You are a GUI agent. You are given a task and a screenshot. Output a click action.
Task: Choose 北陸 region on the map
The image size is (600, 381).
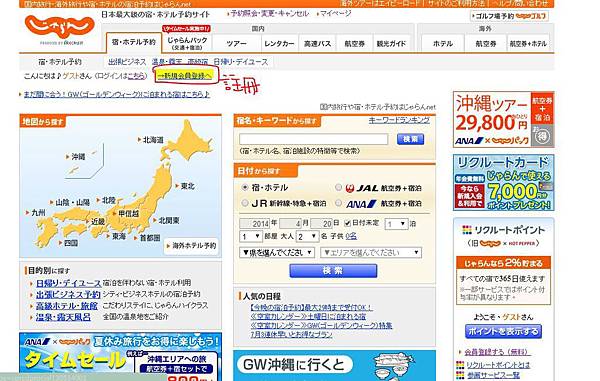click(x=108, y=200)
